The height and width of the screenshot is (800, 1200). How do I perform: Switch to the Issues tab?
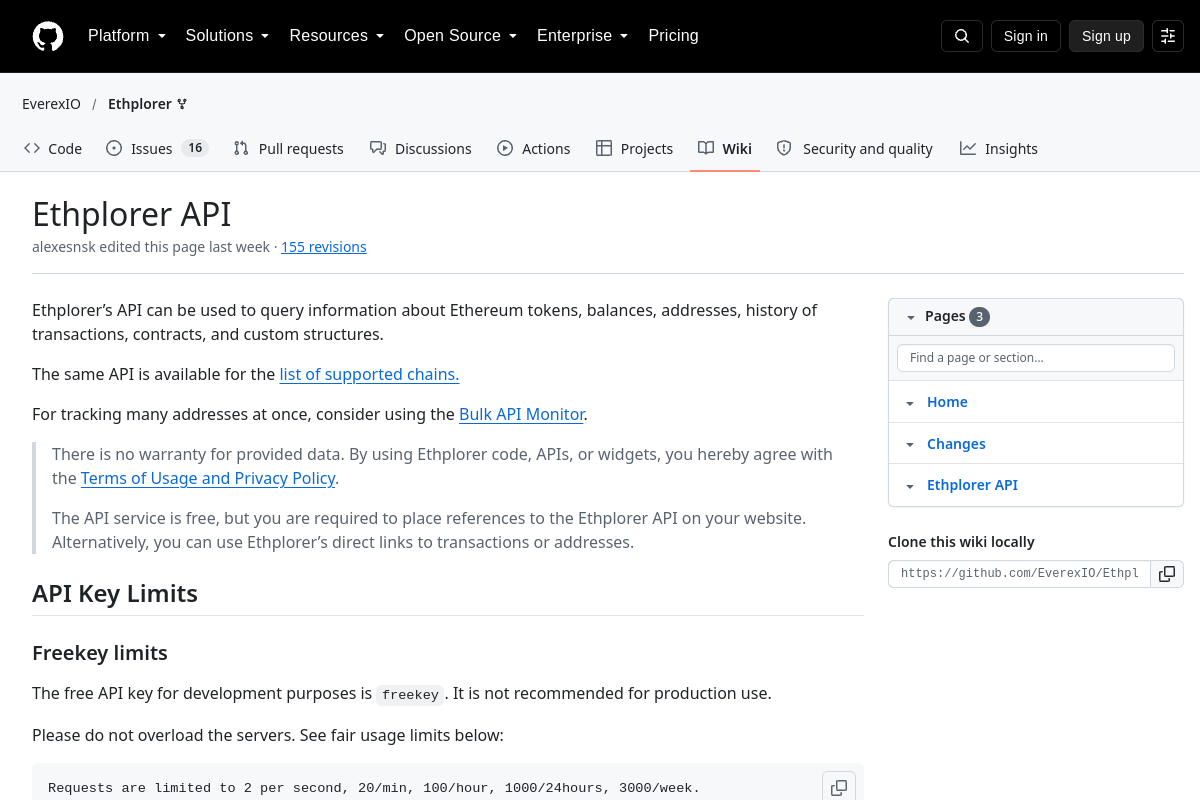[x=157, y=148]
